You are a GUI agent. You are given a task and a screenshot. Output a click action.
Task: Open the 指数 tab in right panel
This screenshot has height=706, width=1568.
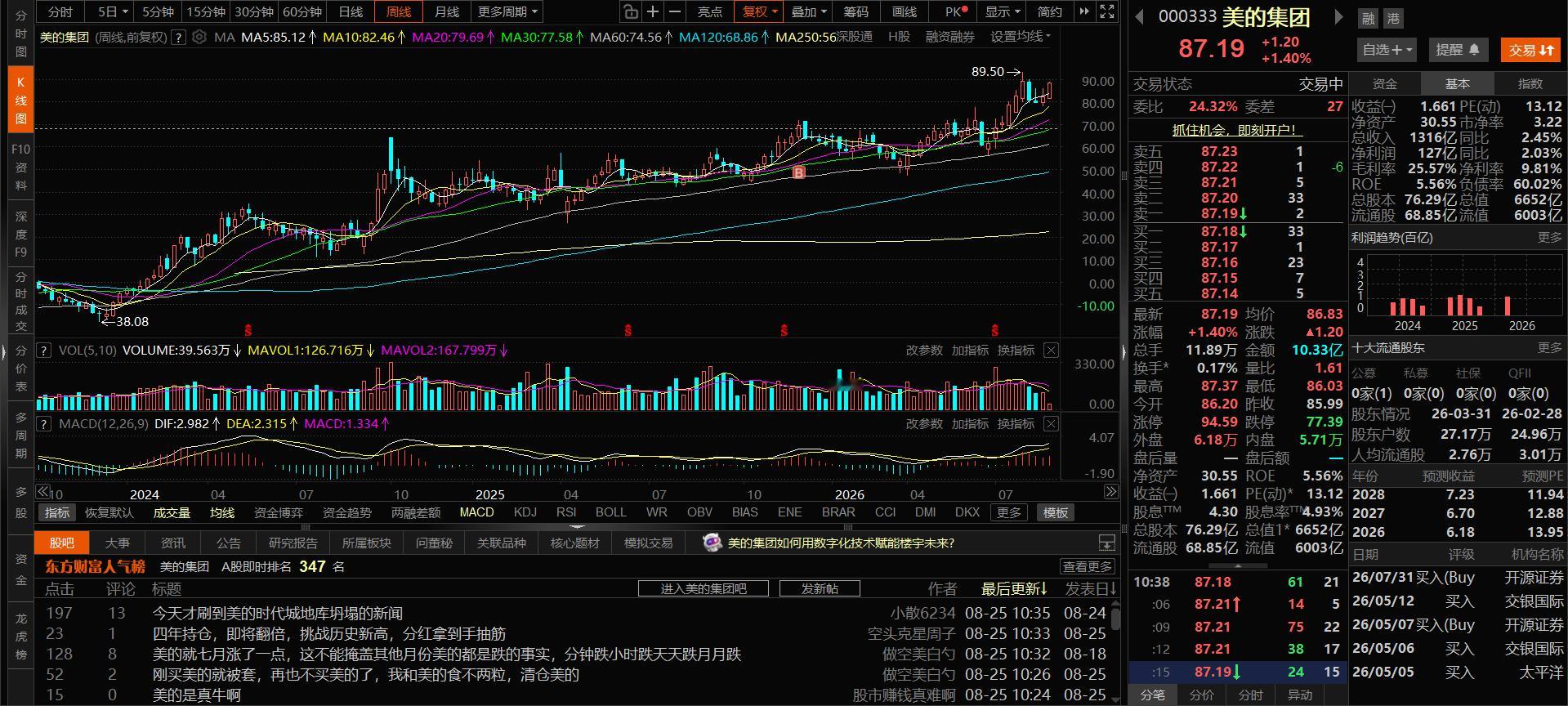(1530, 84)
